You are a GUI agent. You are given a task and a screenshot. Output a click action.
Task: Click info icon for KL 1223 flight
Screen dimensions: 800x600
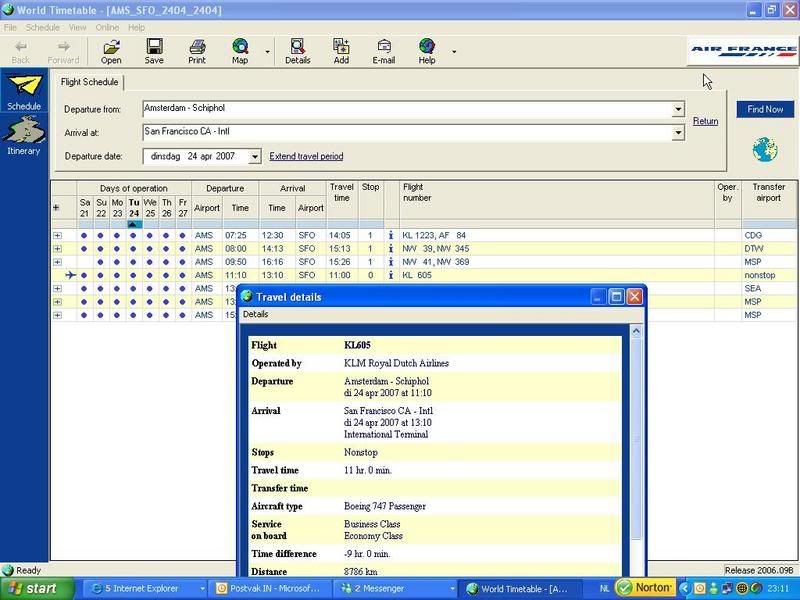(391, 235)
